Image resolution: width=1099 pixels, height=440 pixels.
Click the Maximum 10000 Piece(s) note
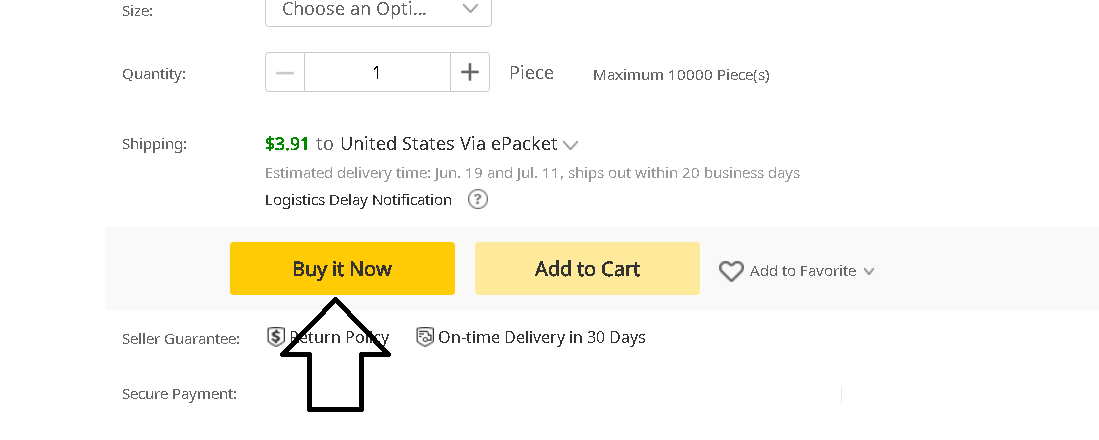(x=681, y=75)
